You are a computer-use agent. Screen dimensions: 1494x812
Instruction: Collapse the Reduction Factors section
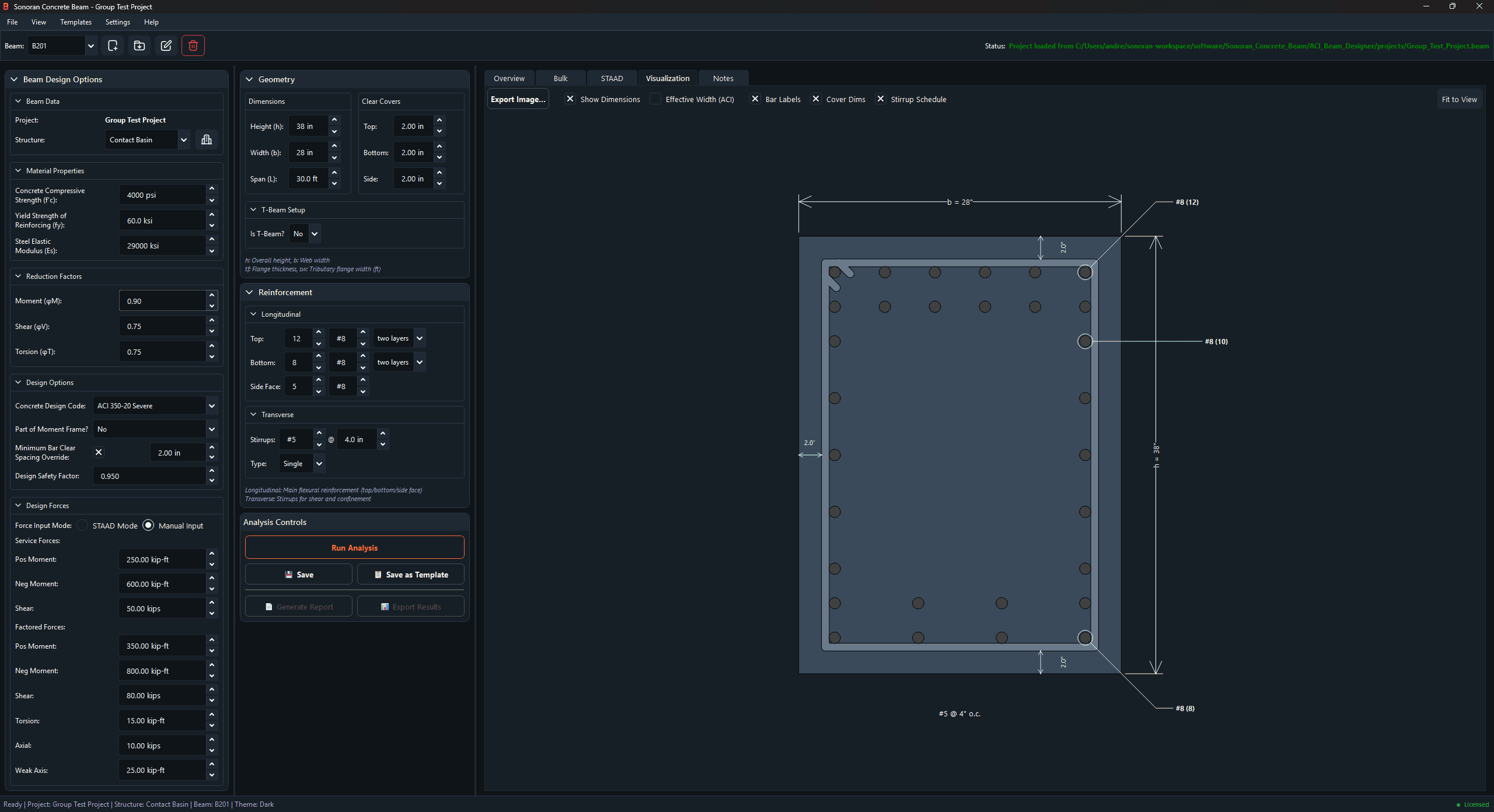pos(18,276)
